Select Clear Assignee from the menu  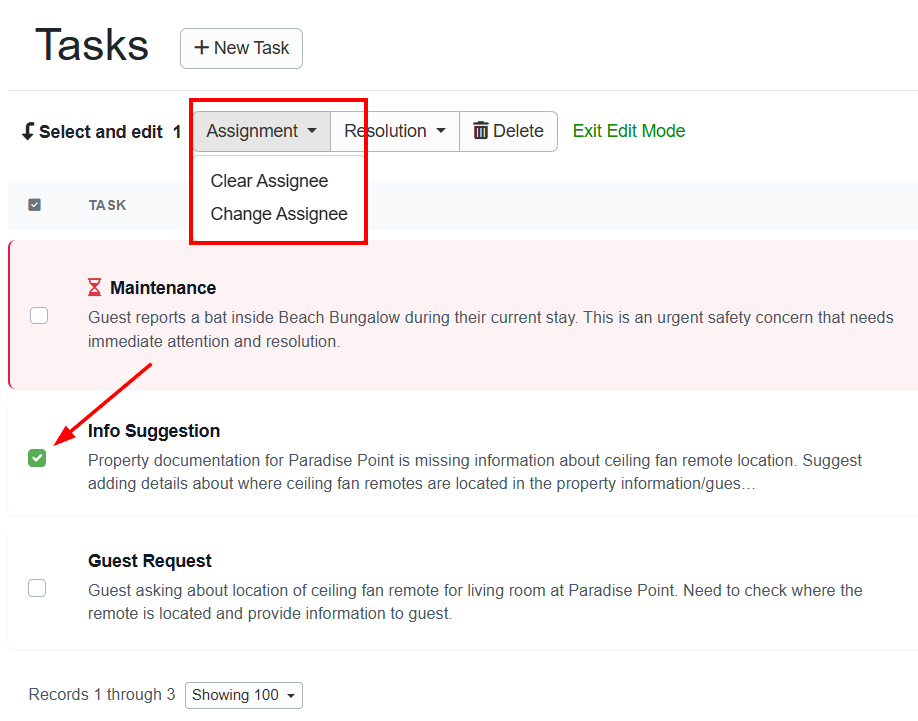pyautogui.click(x=268, y=181)
